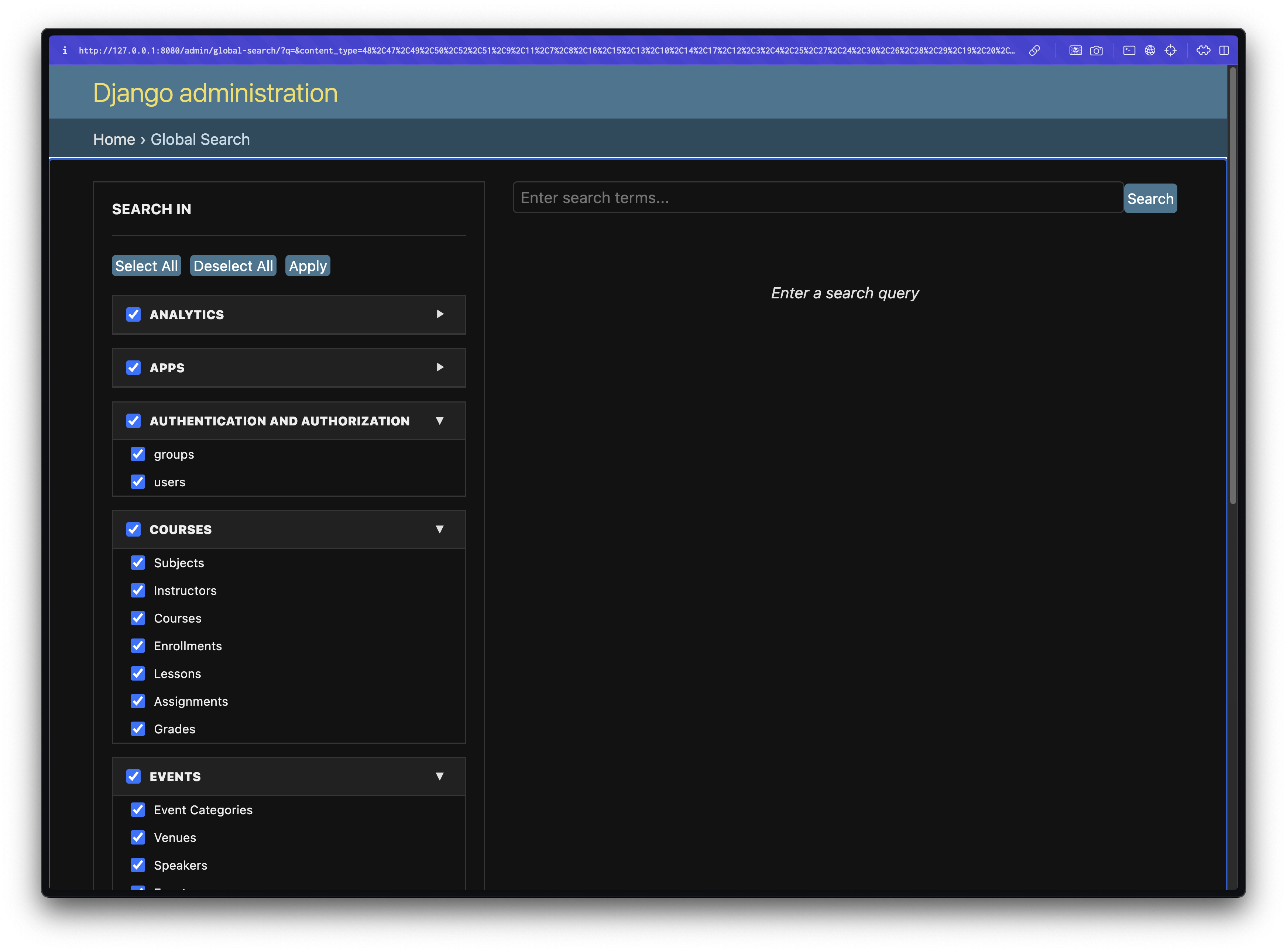Image resolution: width=1287 pixels, height=952 pixels.
Task: Click the Grades label text
Action: (x=175, y=729)
